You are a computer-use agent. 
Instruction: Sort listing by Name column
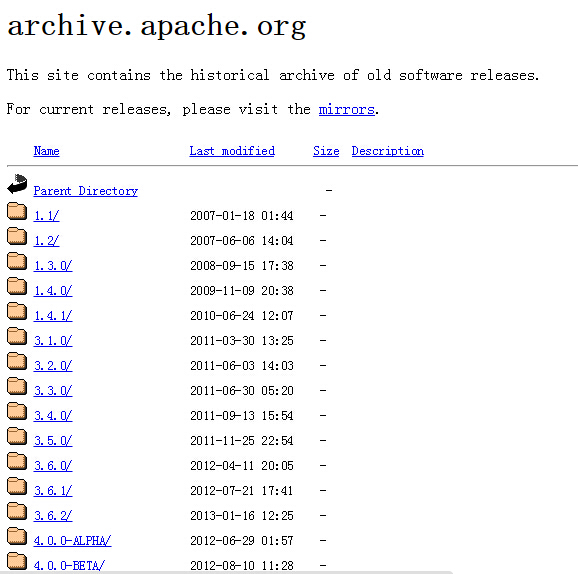pos(46,151)
